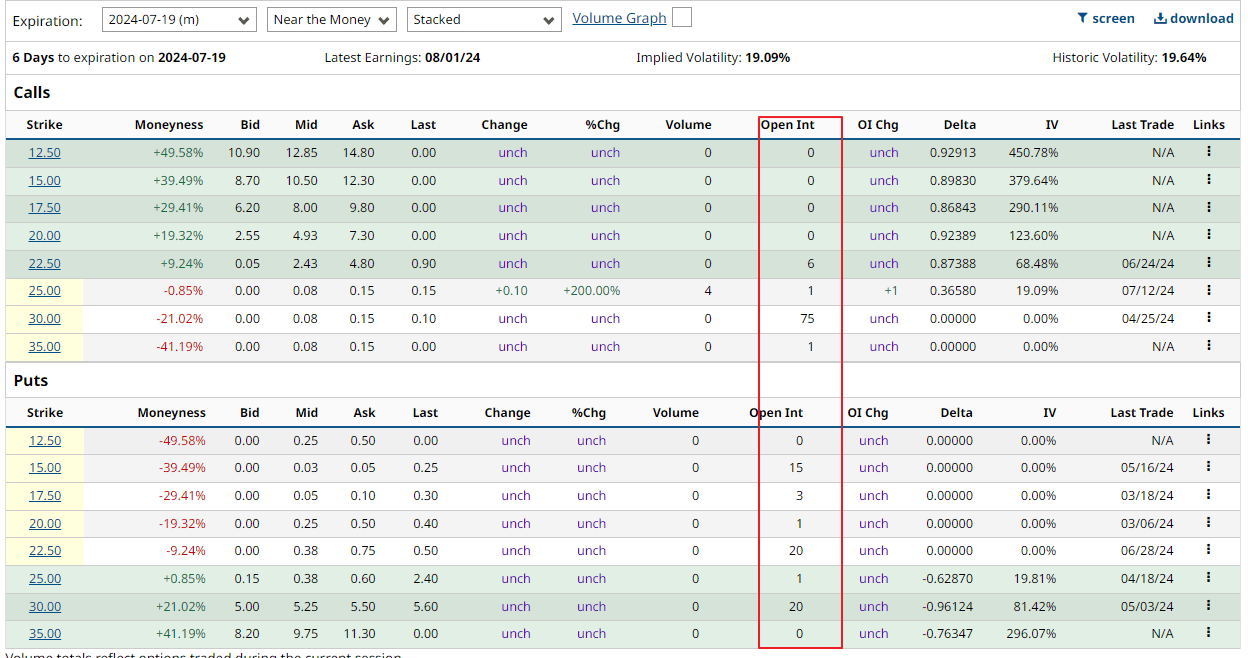Toggle the Volume Graph checkbox
This screenshot has height=658, width=1248.
pos(681,18)
